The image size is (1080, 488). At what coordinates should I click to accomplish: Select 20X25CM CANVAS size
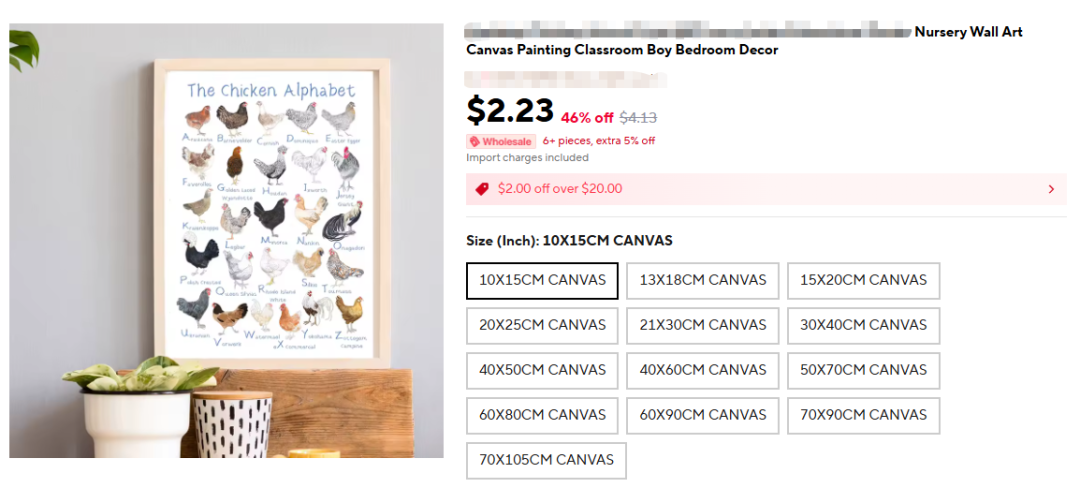coord(542,325)
